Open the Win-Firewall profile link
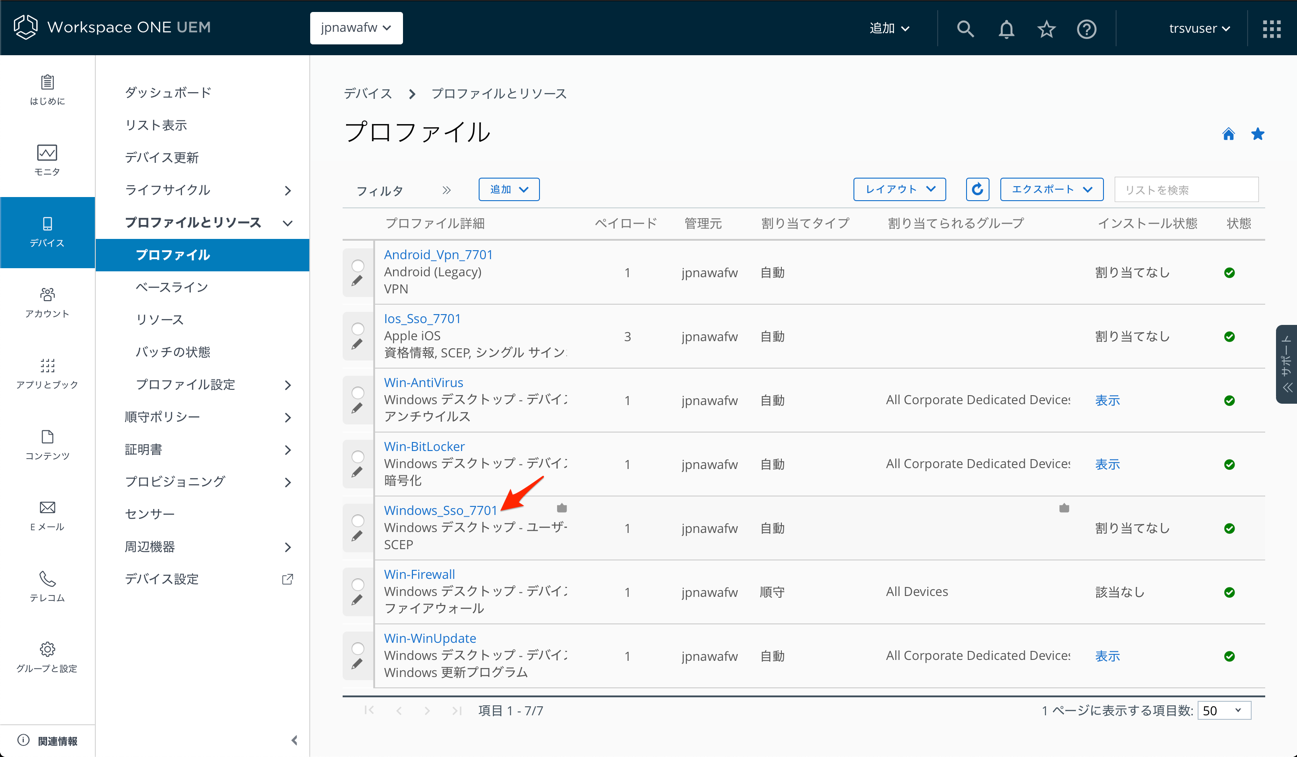The width and height of the screenshot is (1297, 757). point(420,574)
